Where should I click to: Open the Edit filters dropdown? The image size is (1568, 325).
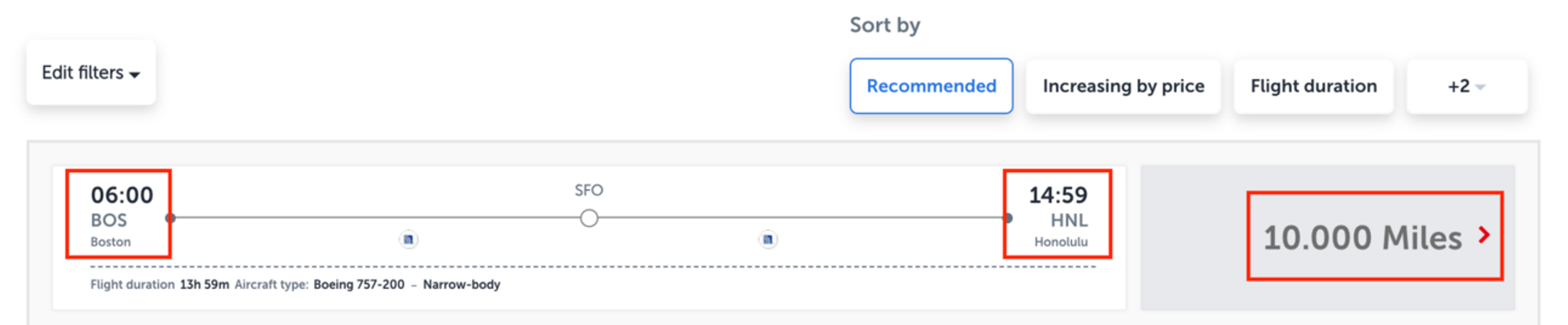(x=91, y=73)
